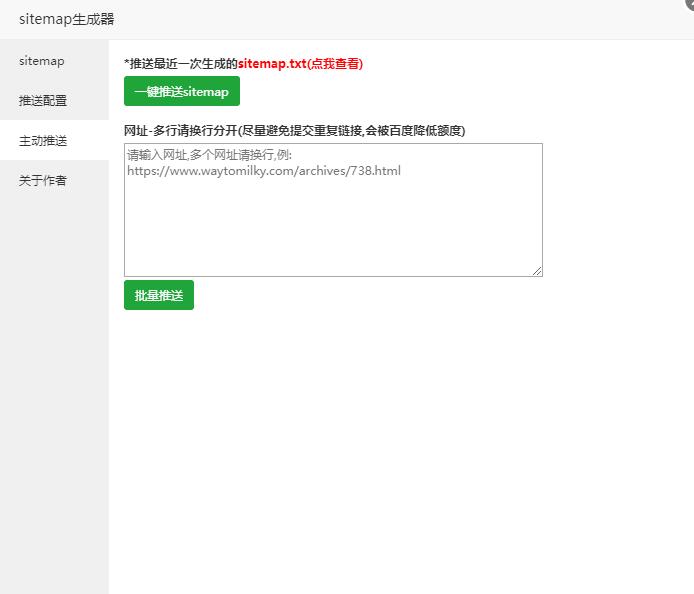Screen dimensions: 694x594
Task: Click the *推送最近一次生成的 text
Action: click(181, 64)
